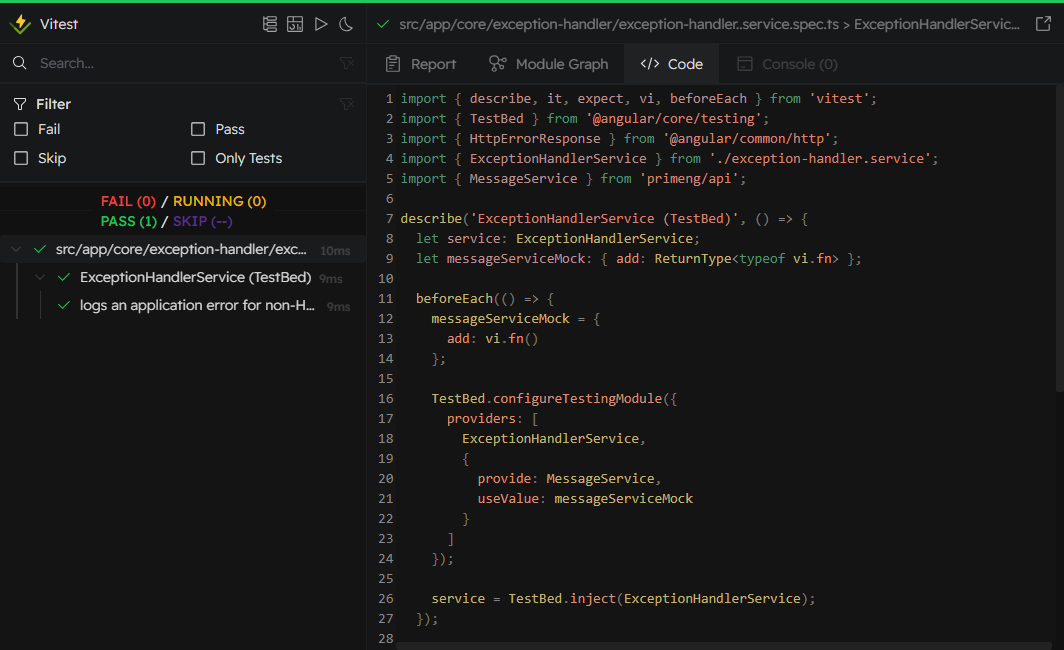1064x650 pixels.
Task: Click the vertical scrollbar in code view
Action: [1059, 237]
